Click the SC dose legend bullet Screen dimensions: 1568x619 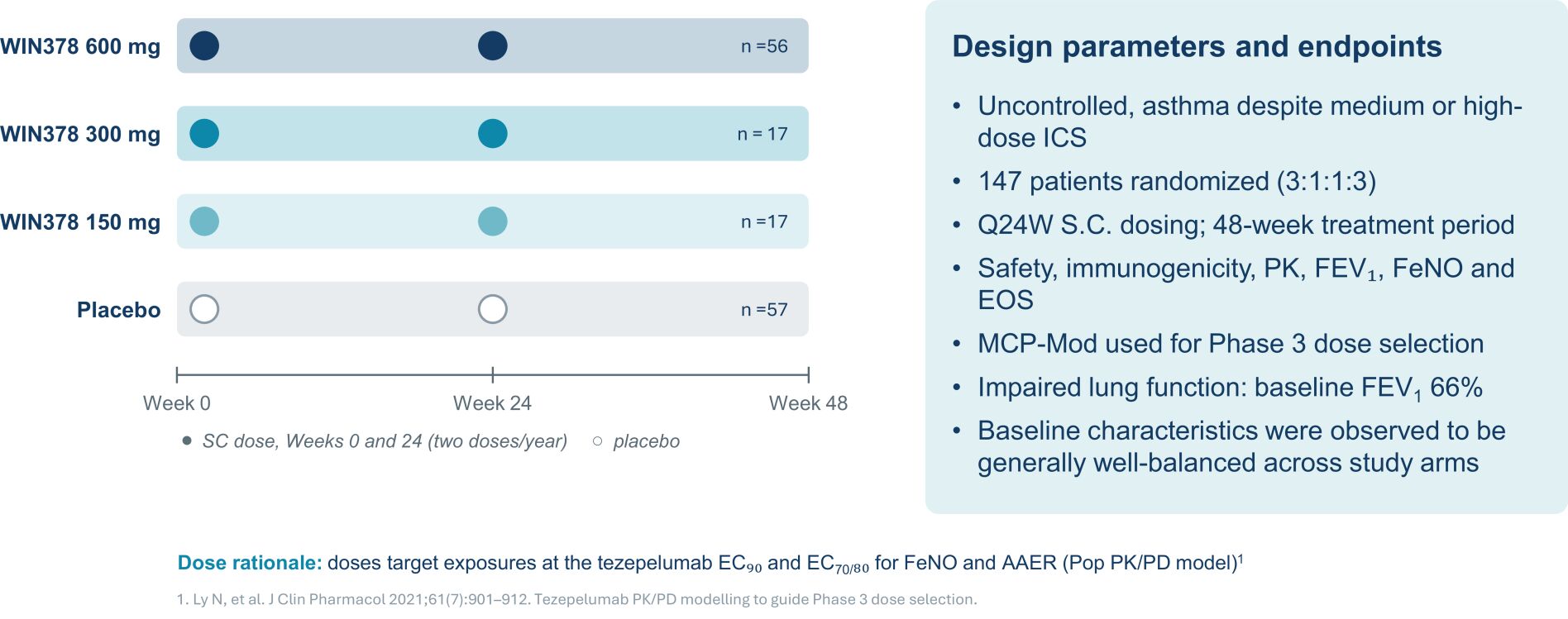pos(187,440)
